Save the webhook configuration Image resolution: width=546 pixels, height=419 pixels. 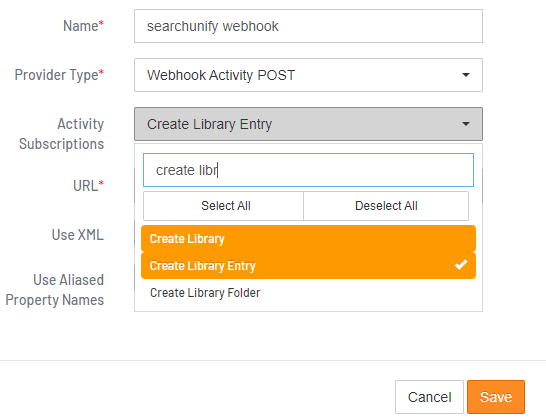(x=496, y=397)
